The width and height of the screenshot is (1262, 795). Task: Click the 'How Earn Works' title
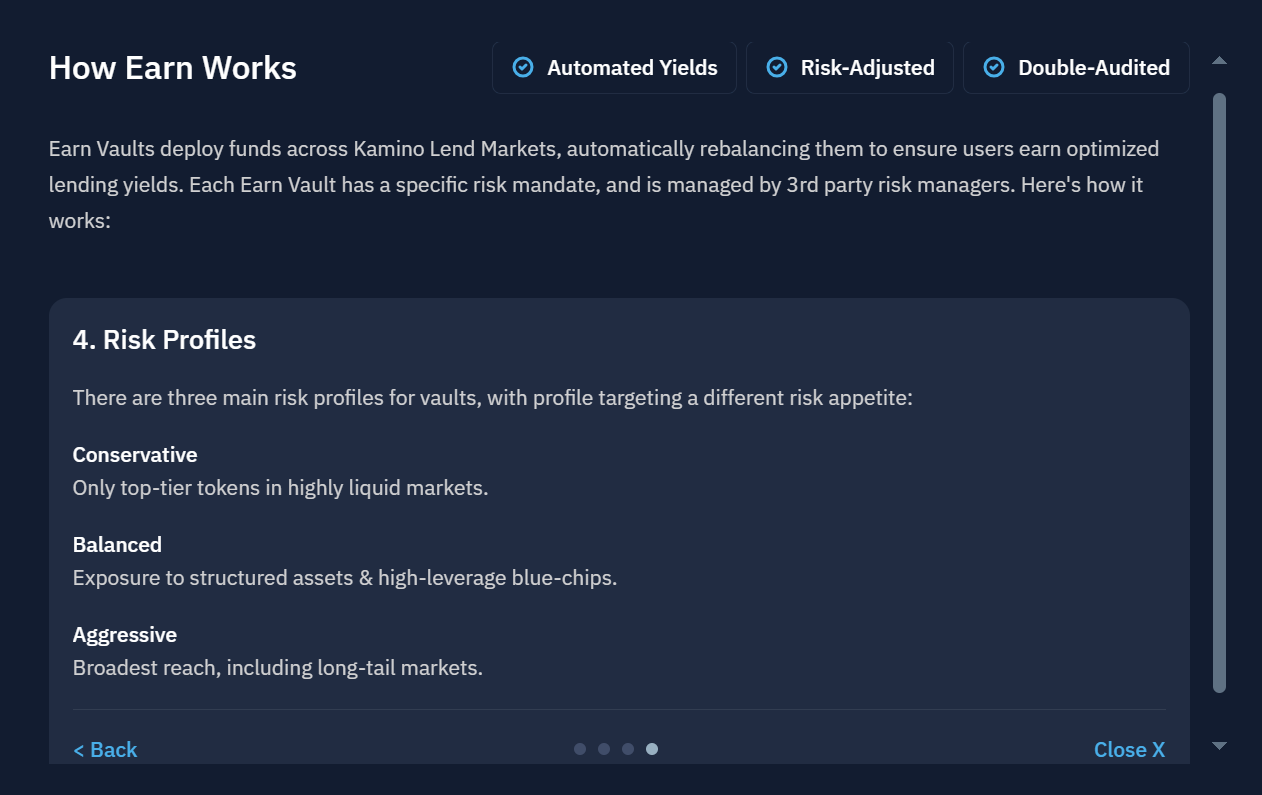pos(173,68)
